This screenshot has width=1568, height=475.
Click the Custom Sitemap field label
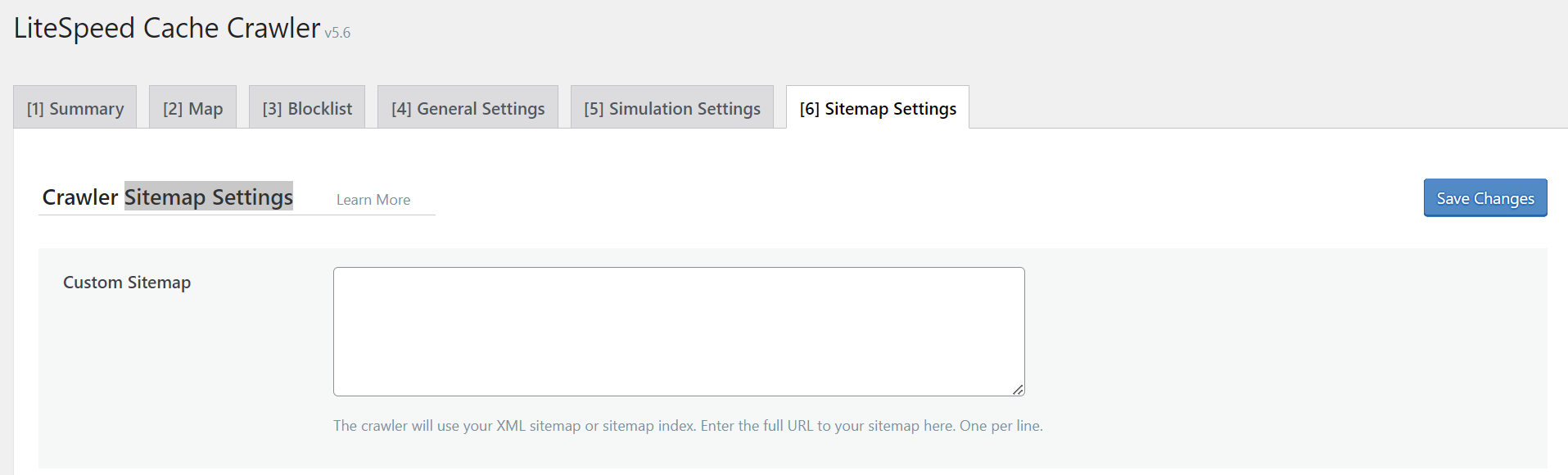click(127, 283)
